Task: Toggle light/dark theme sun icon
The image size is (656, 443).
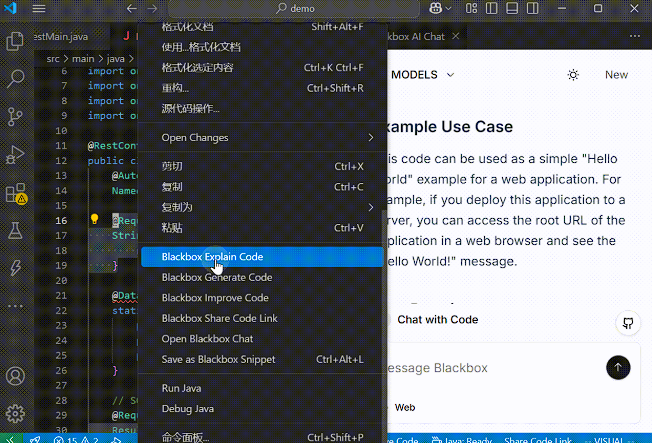Action: click(573, 75)
